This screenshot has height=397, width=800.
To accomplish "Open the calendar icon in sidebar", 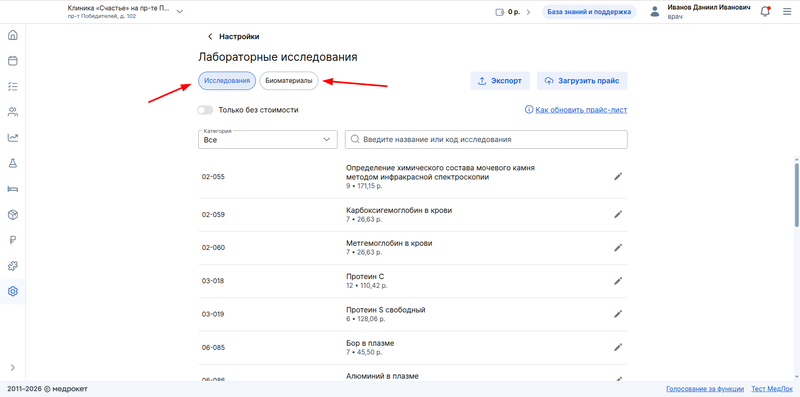I will [13, 61].
